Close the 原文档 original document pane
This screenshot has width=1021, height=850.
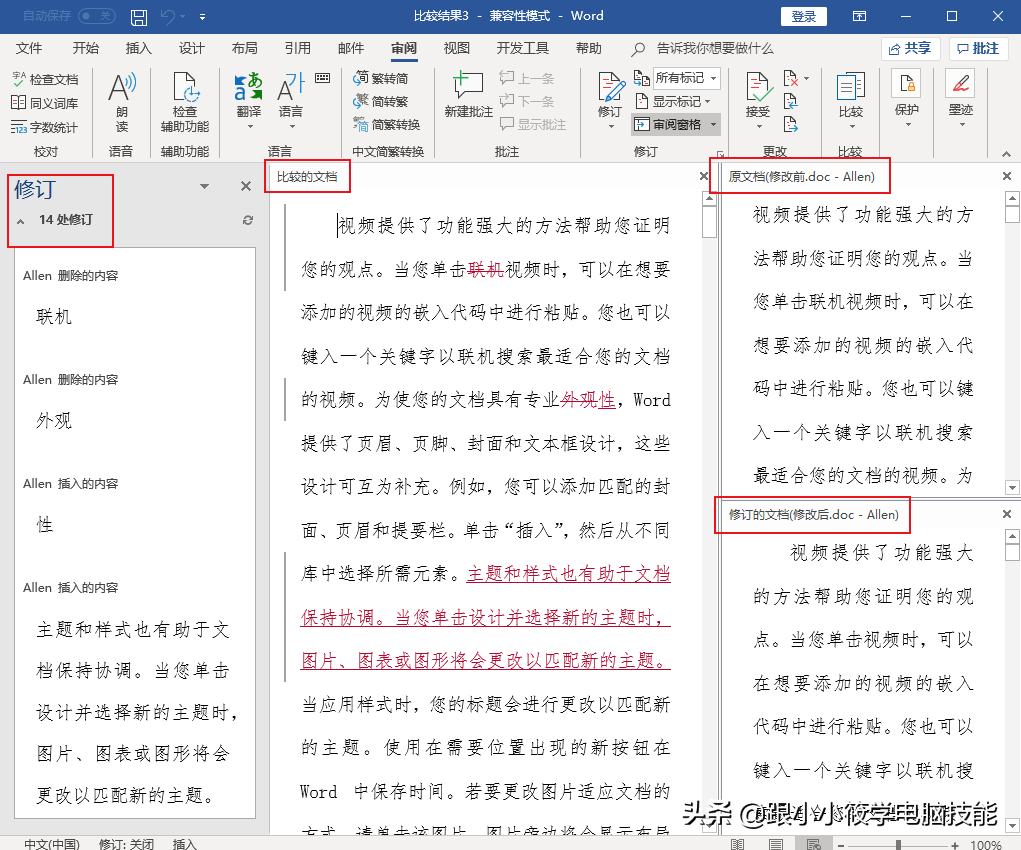pos(1007,176)
